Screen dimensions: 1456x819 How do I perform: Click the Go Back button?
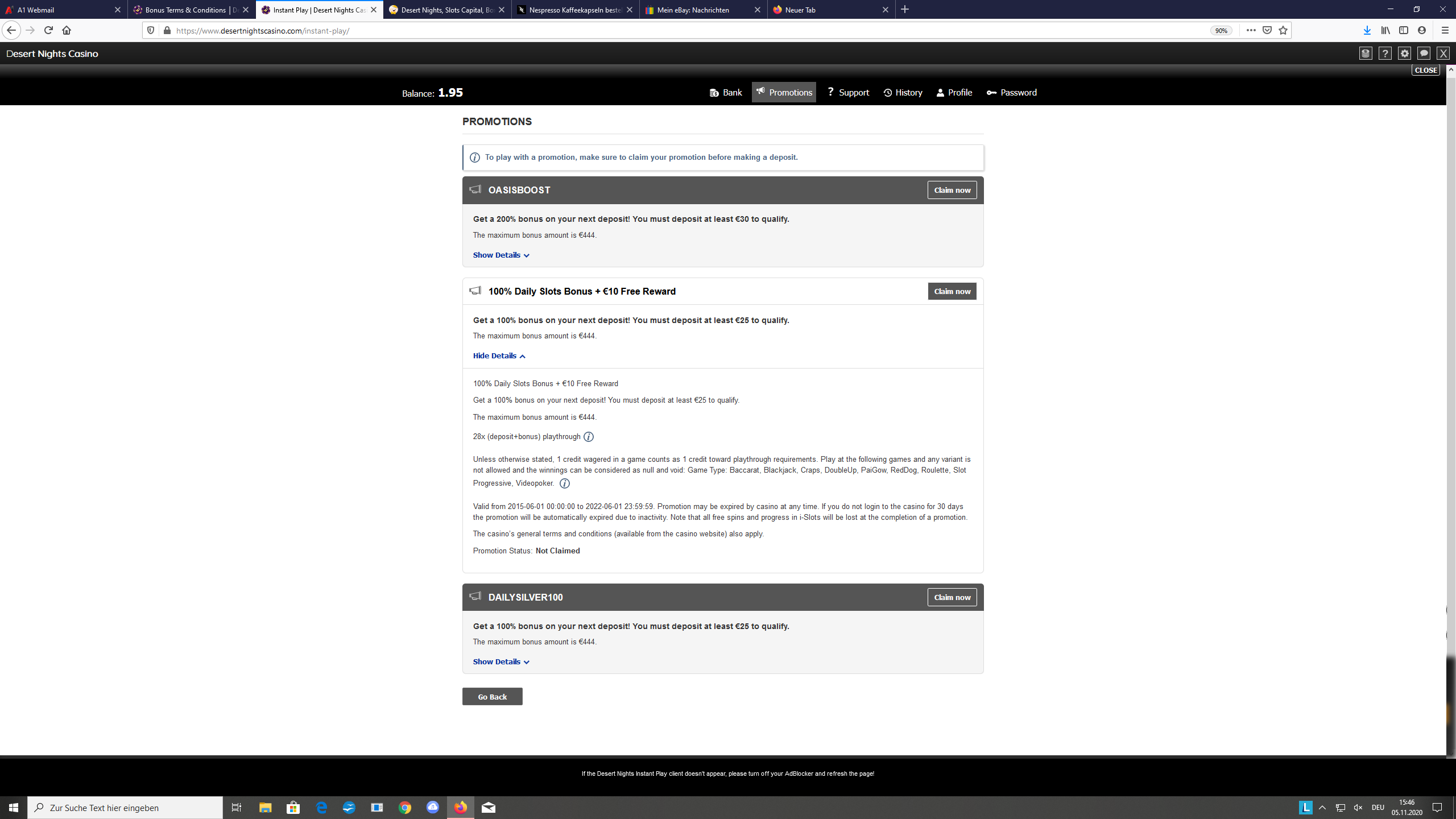click(492, 697)
